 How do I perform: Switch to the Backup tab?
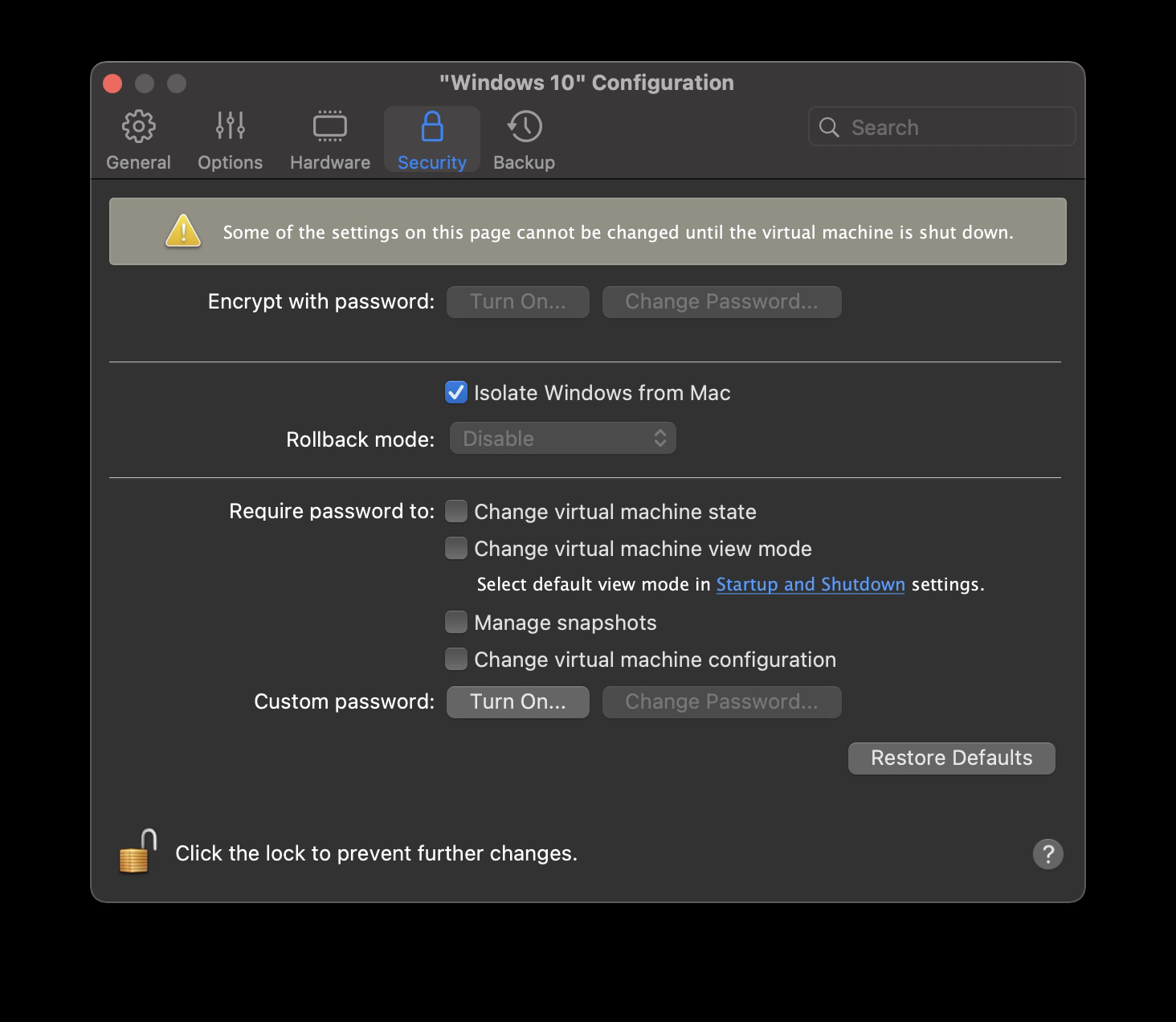[x=524, y=141]
